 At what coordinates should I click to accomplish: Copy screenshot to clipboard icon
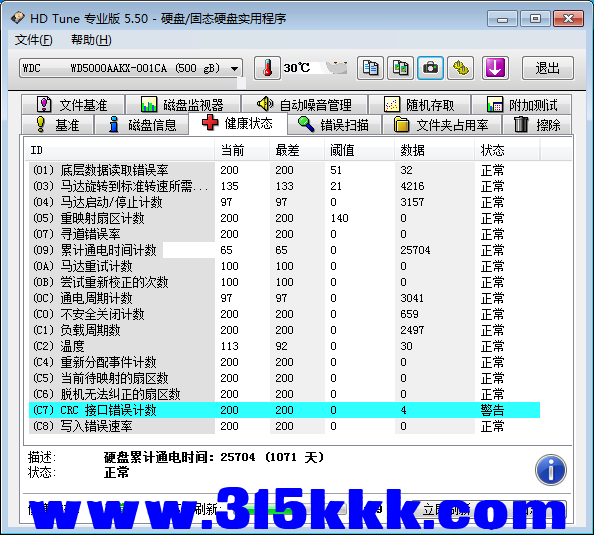point(400,68)
